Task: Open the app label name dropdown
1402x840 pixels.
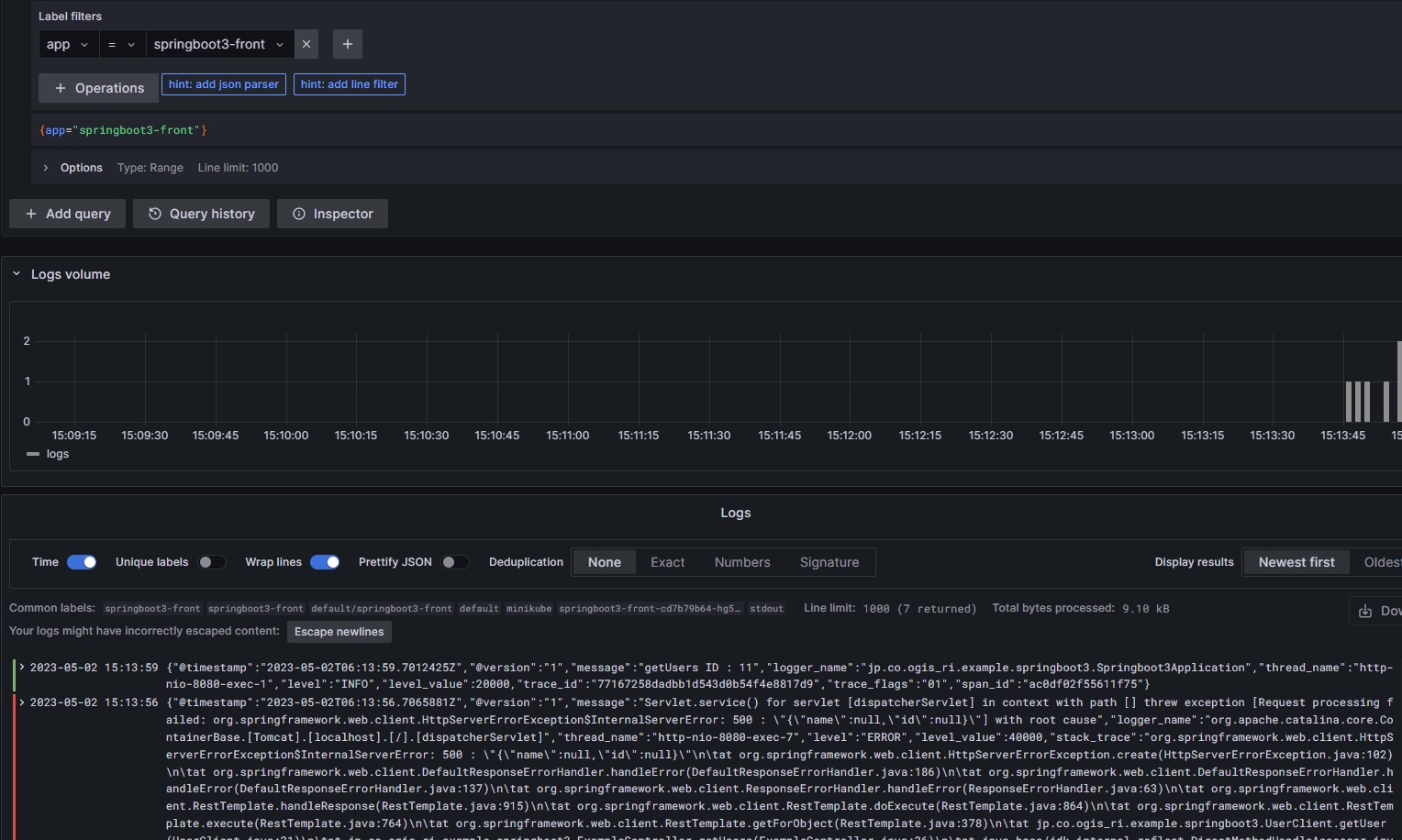Action: point(68,44)
